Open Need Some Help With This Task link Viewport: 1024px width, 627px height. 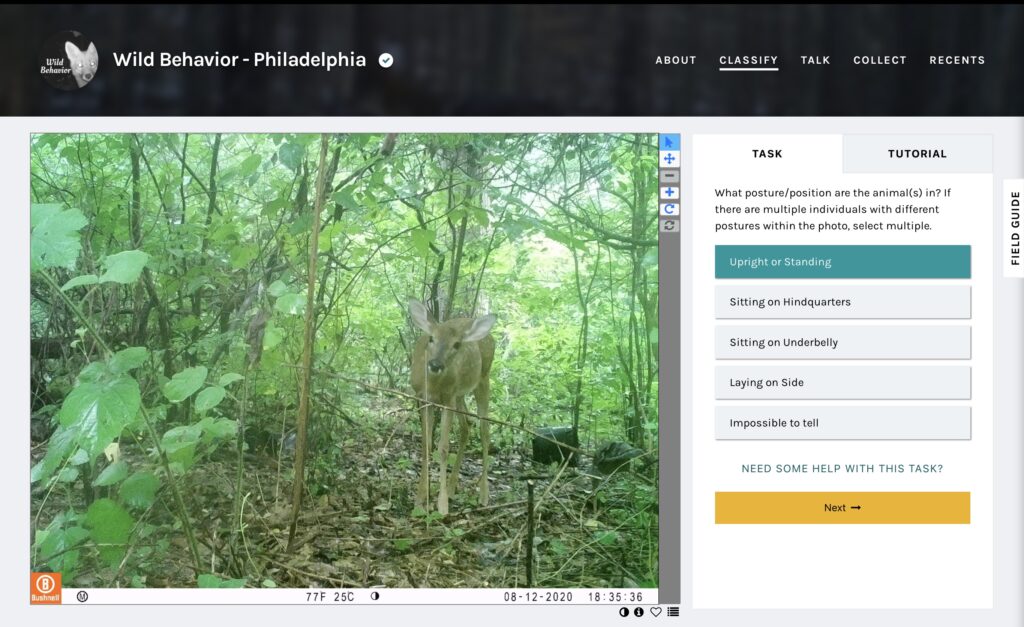click(x=842, y=468)
